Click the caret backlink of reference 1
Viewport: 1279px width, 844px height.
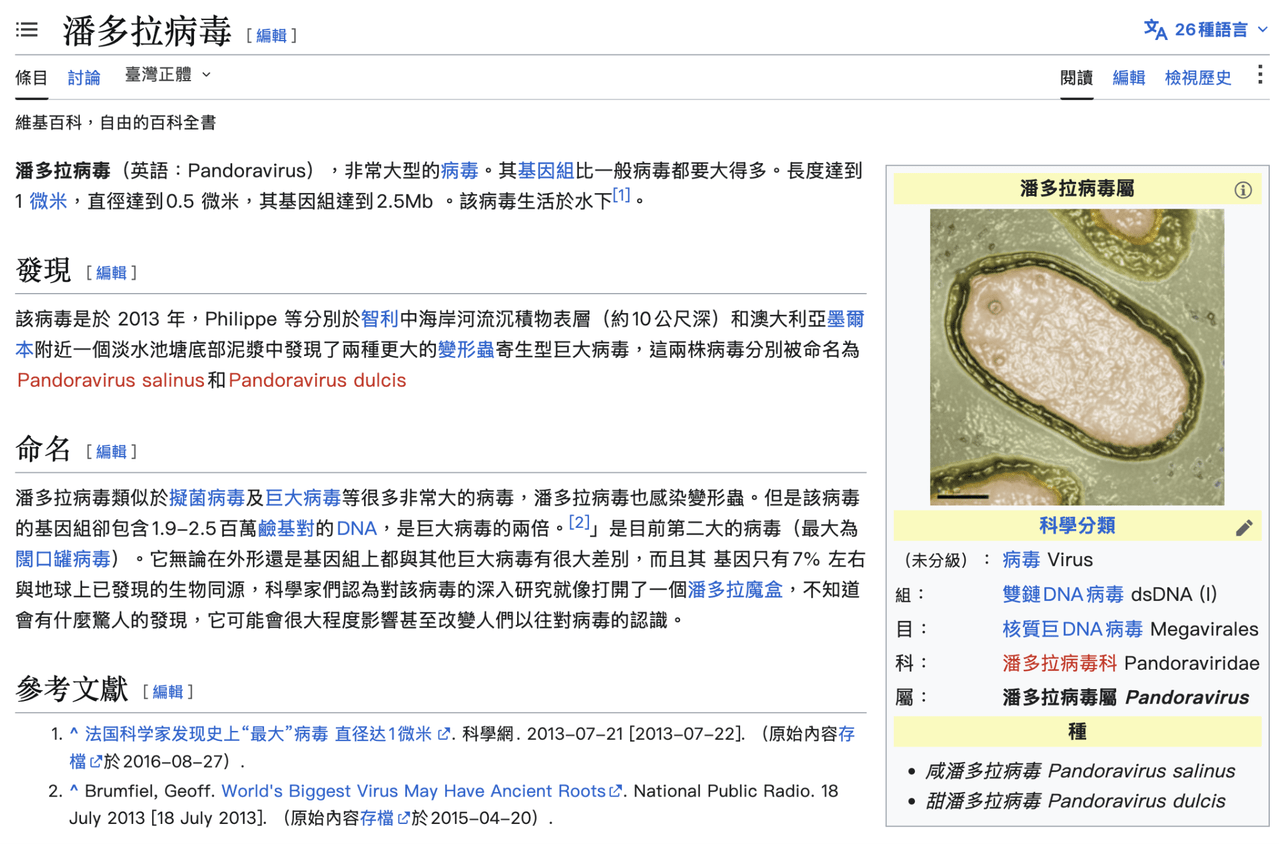pyautogui.click(x=74, y=735)
